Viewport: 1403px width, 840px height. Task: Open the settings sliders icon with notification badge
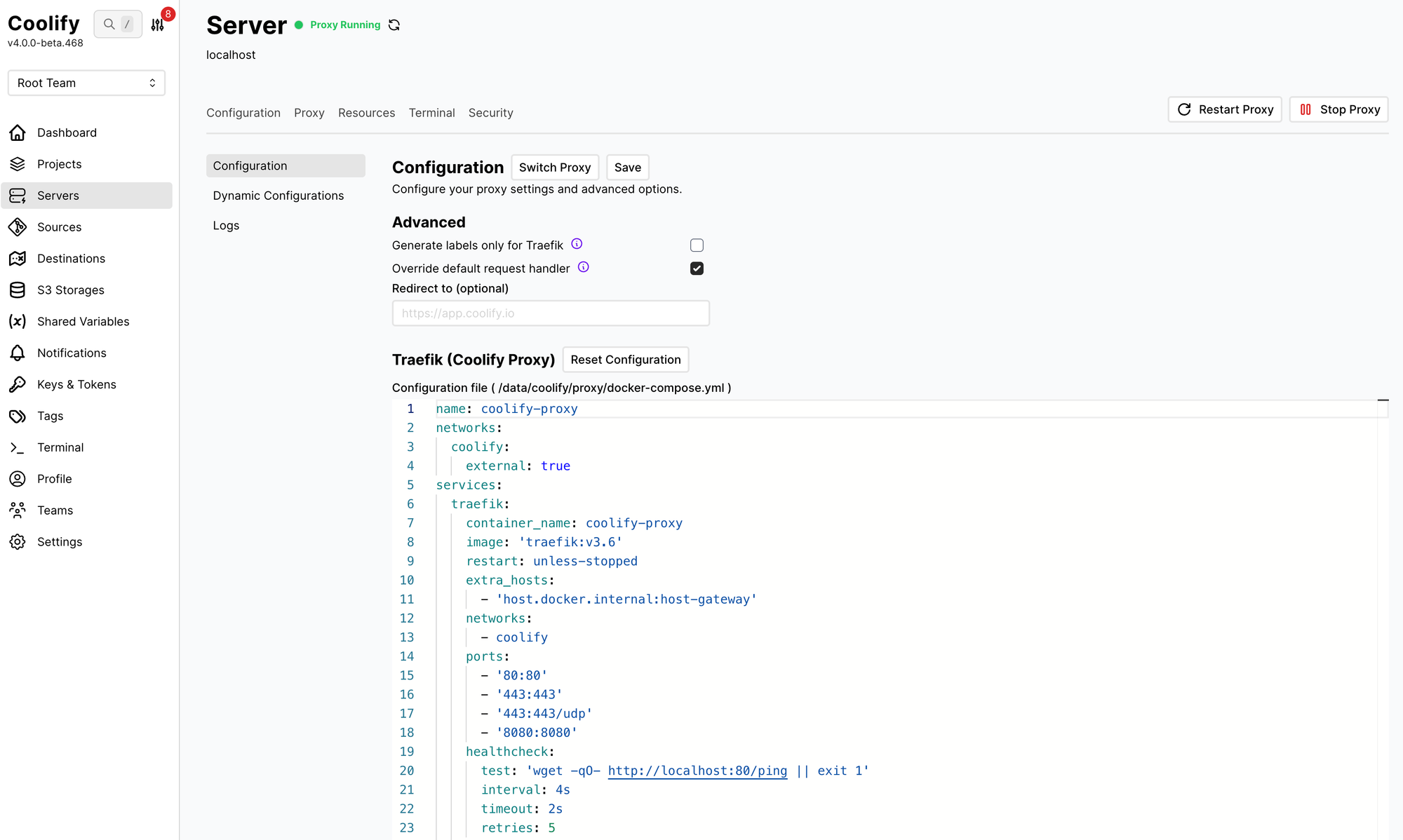158,25
